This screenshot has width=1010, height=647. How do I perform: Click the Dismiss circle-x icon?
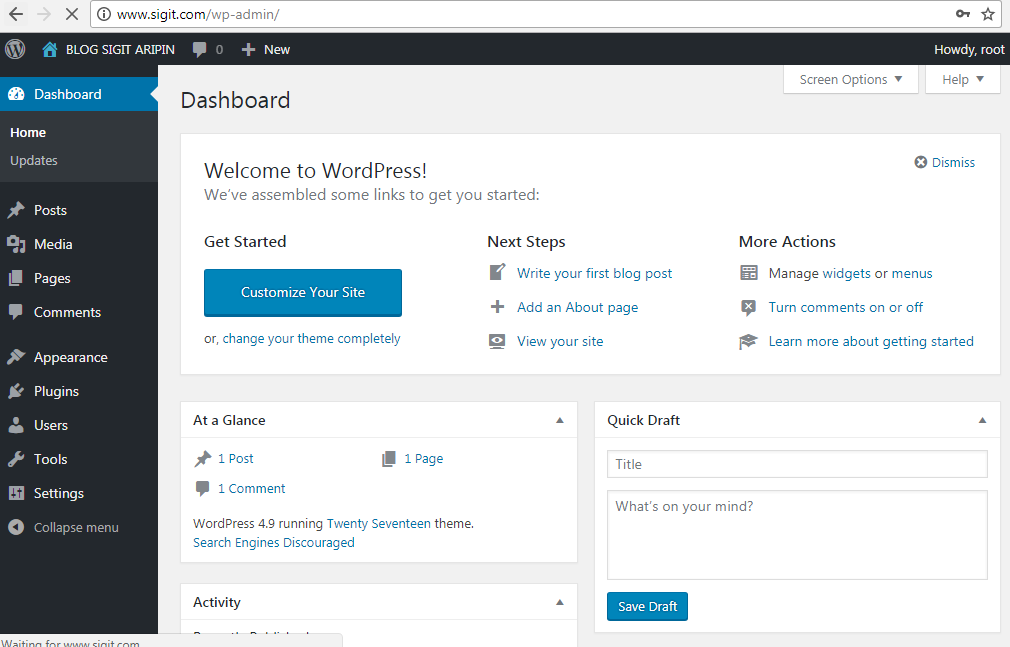[921, 162]
